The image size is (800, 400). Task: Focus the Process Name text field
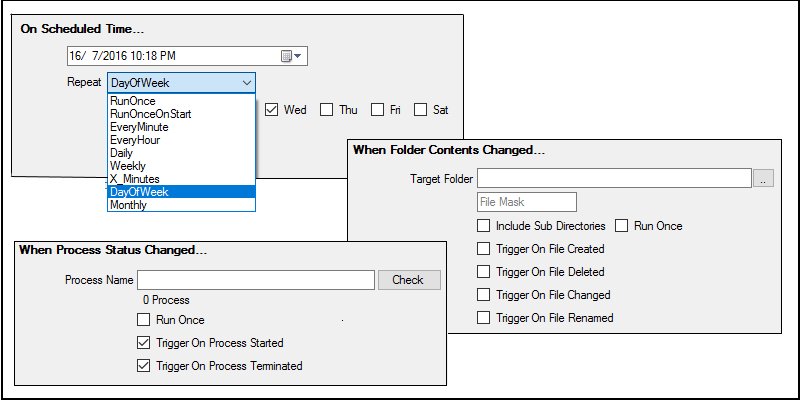click(x=256, y=280)
